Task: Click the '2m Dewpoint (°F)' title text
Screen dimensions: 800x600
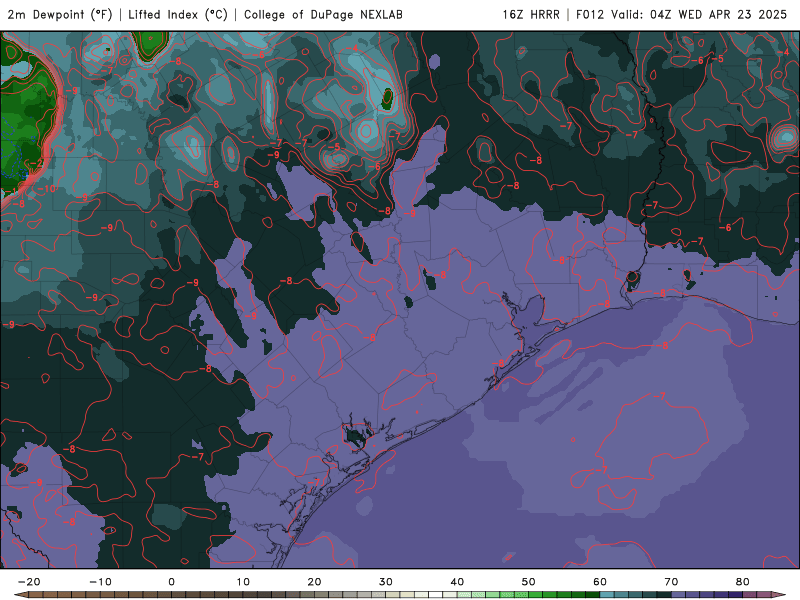Action: tap(60, 14)
